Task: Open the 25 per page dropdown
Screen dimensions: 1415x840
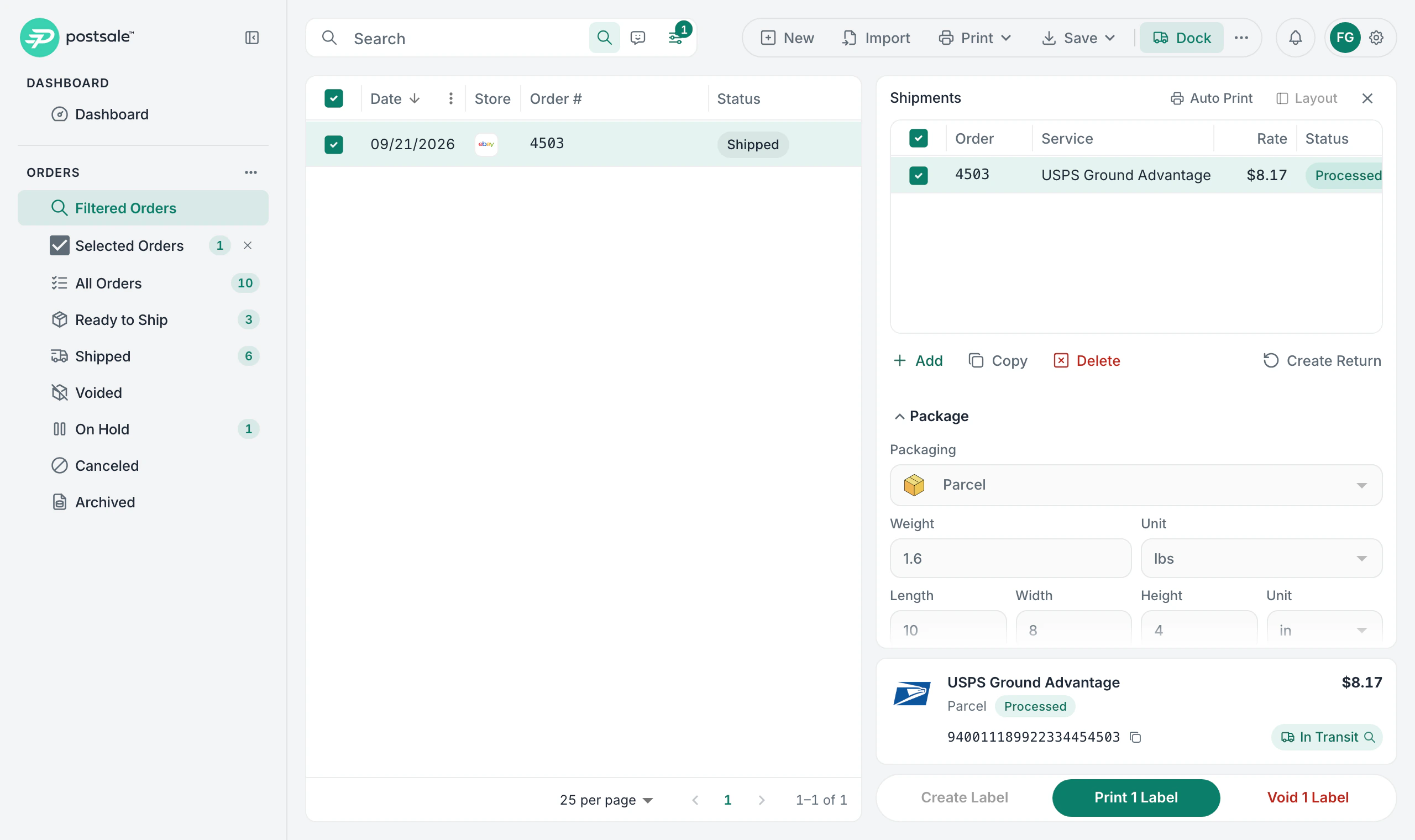Action: click(x=606, y=800)
